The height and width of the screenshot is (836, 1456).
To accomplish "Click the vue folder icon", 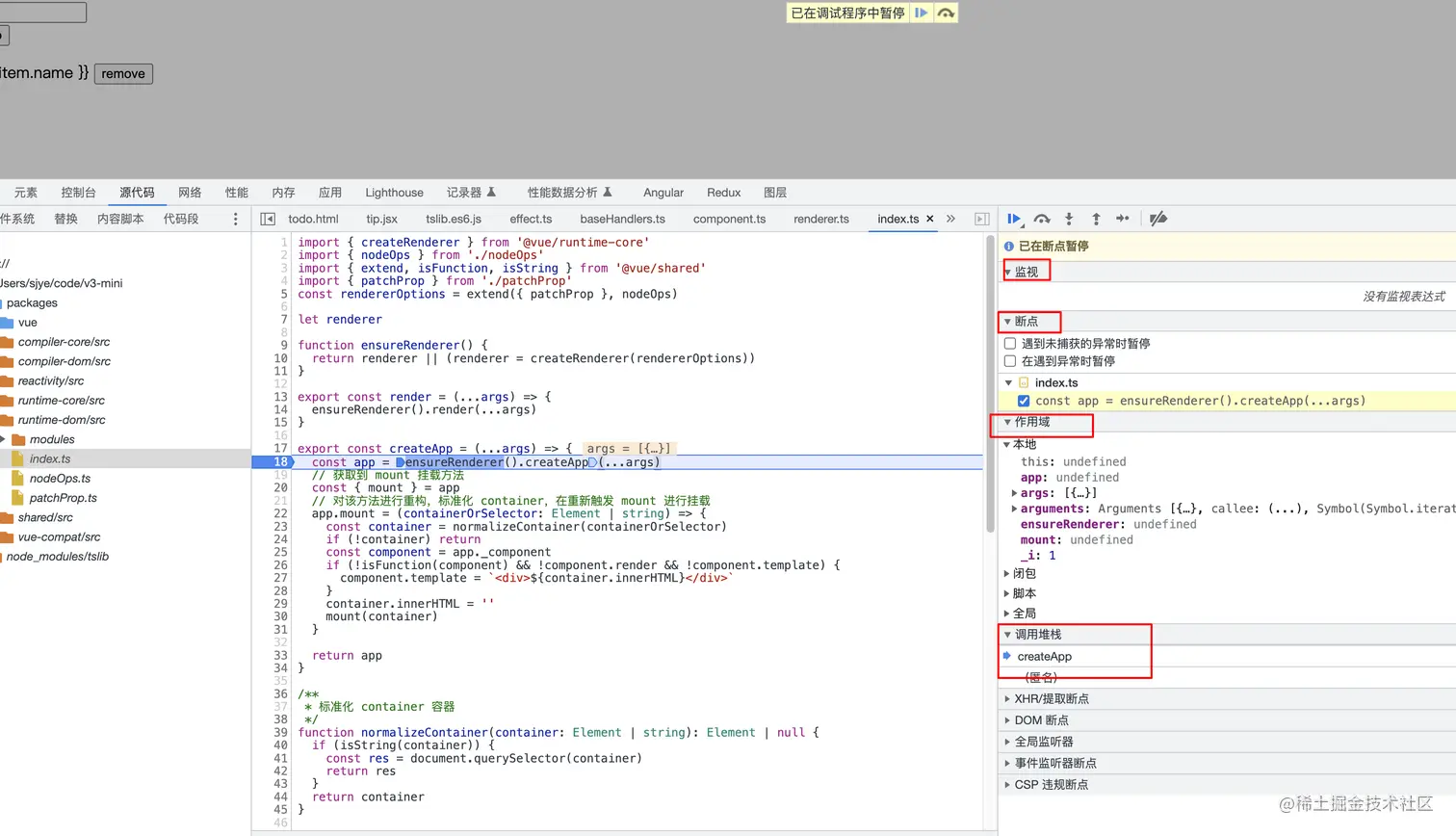I will pyautogui.click(x=7, y=323).
